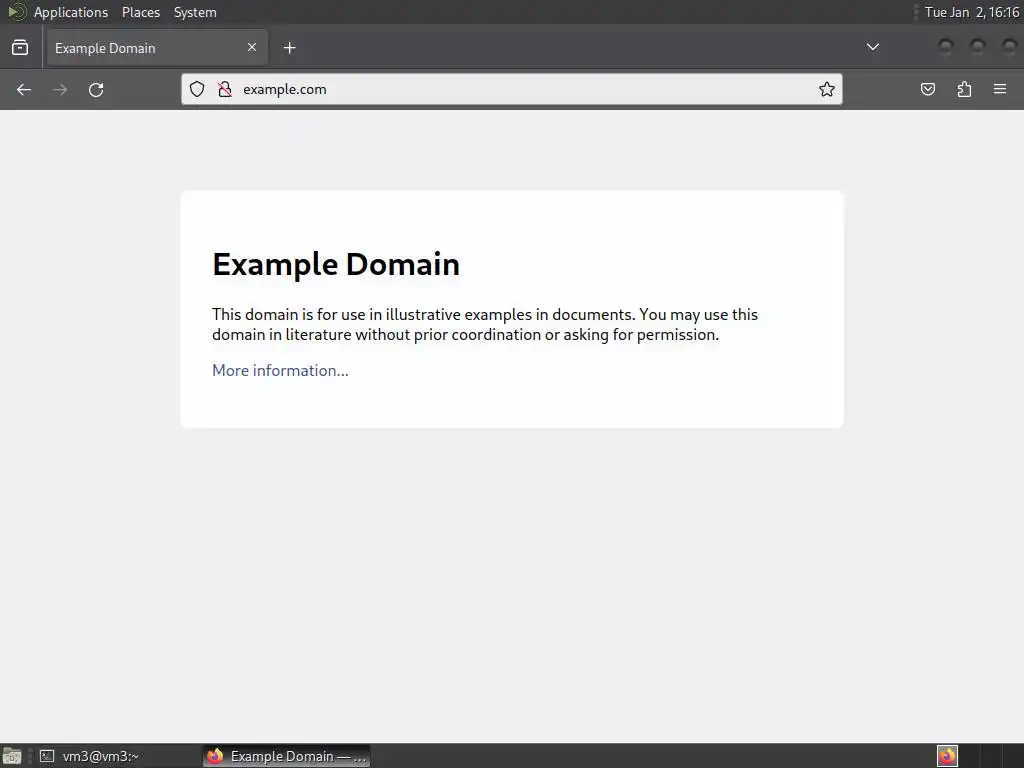Click the back navigation arrow

click(24, 89)
